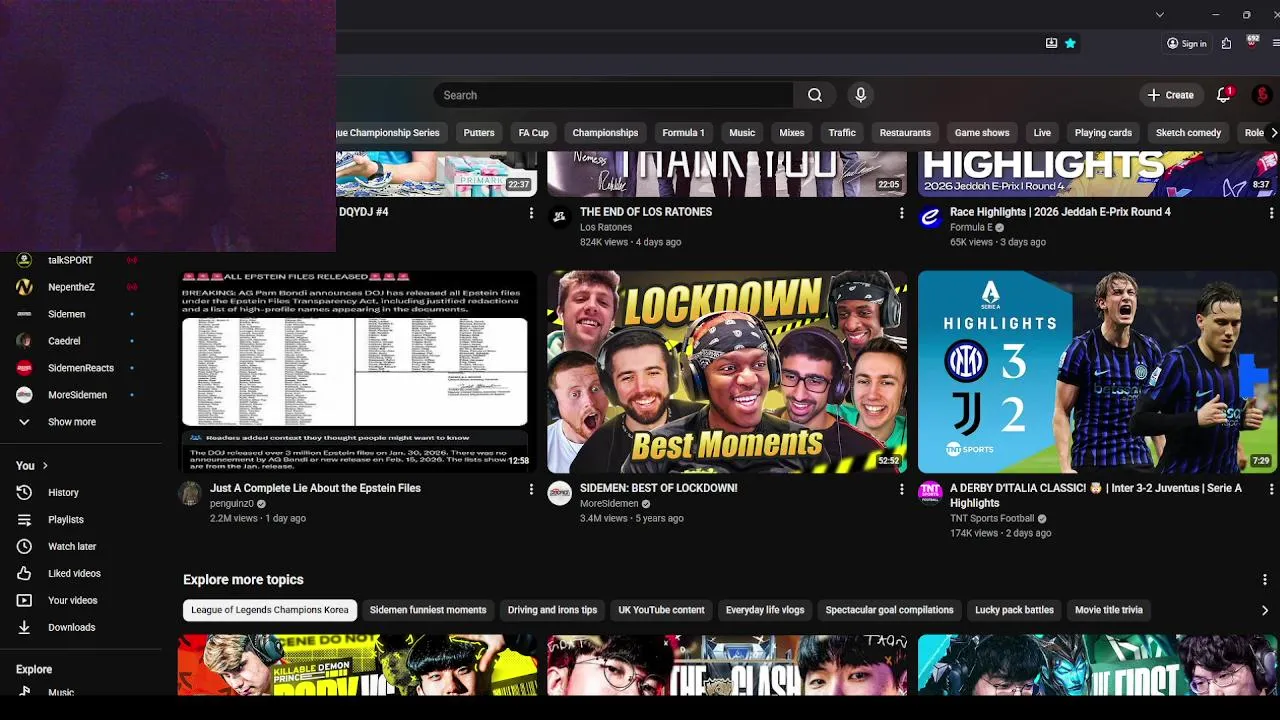Open Downloads arrow icon

click(x=24, y=627)
